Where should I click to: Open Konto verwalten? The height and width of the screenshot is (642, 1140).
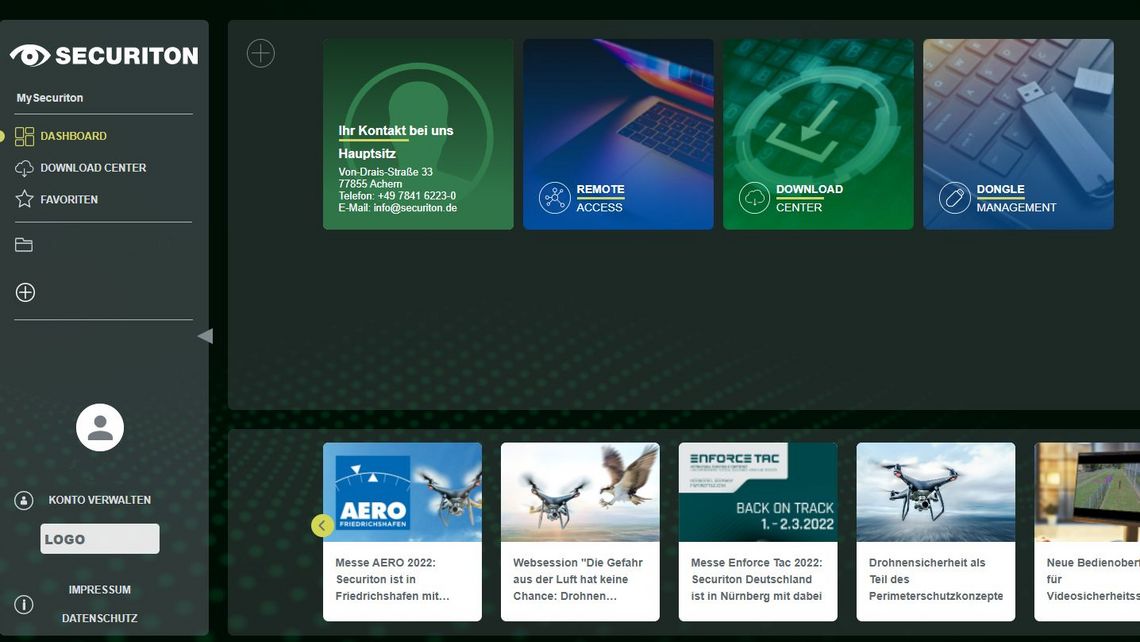(100, 500)
